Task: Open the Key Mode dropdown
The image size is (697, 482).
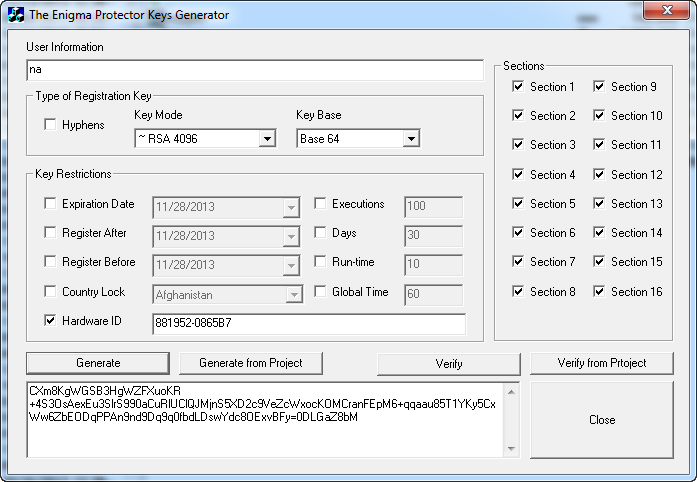Action: click(x=266, y=139)
